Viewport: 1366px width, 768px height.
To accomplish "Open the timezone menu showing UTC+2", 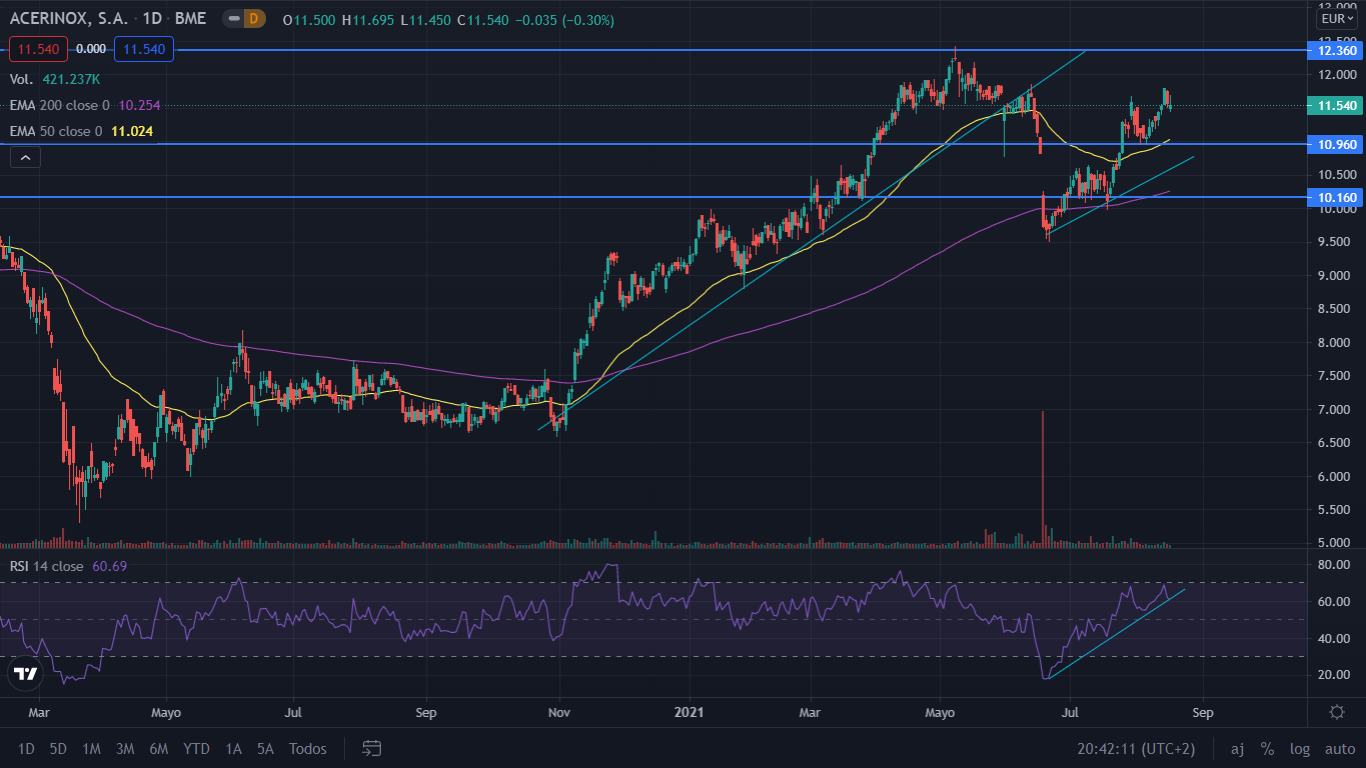I will (x=1136, y=748).
